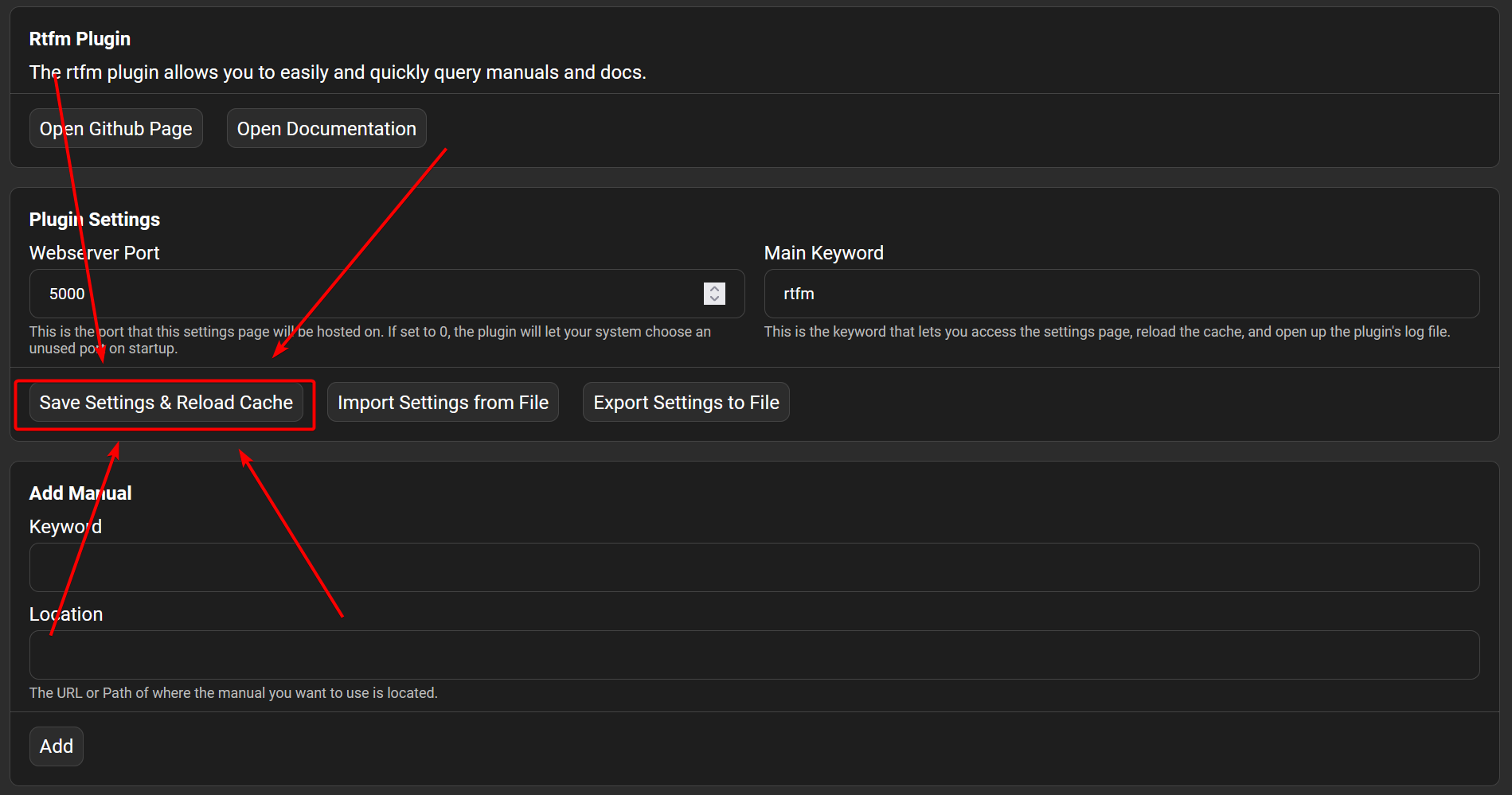Focus the Webserver Port number field
Screen dimensions: 1512x795
[x=387, y=294]
